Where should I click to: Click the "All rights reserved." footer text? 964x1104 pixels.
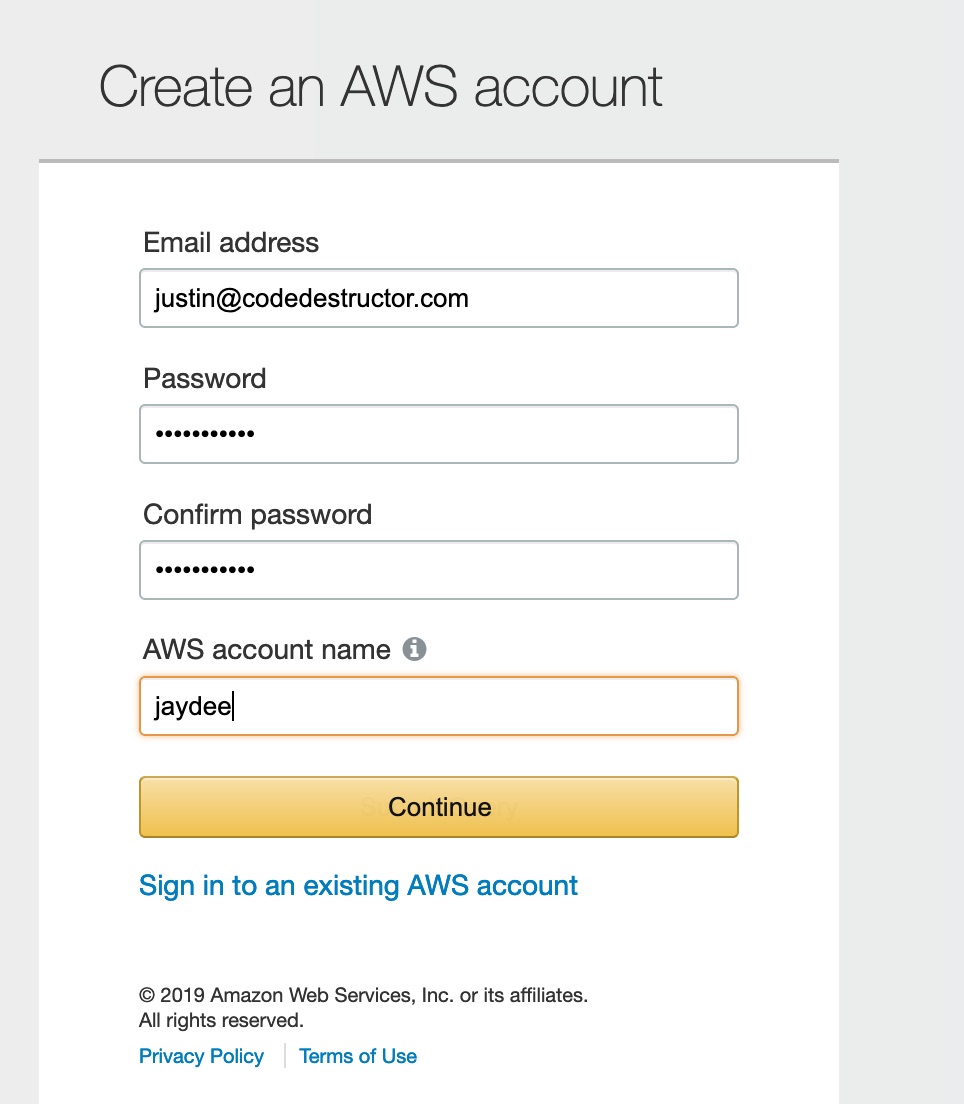point(221,1020)
